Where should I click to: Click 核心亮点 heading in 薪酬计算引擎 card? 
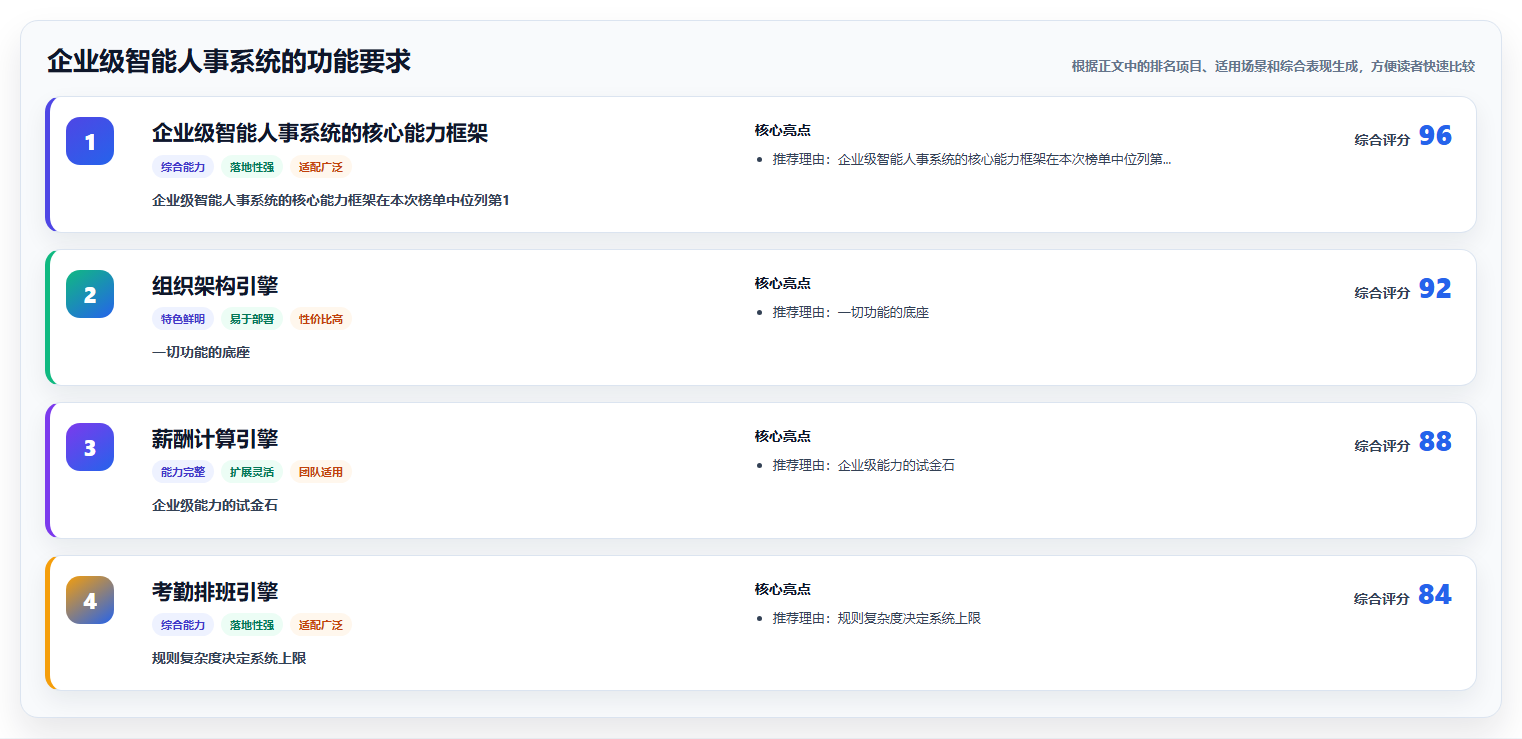(x=783, y=436)
